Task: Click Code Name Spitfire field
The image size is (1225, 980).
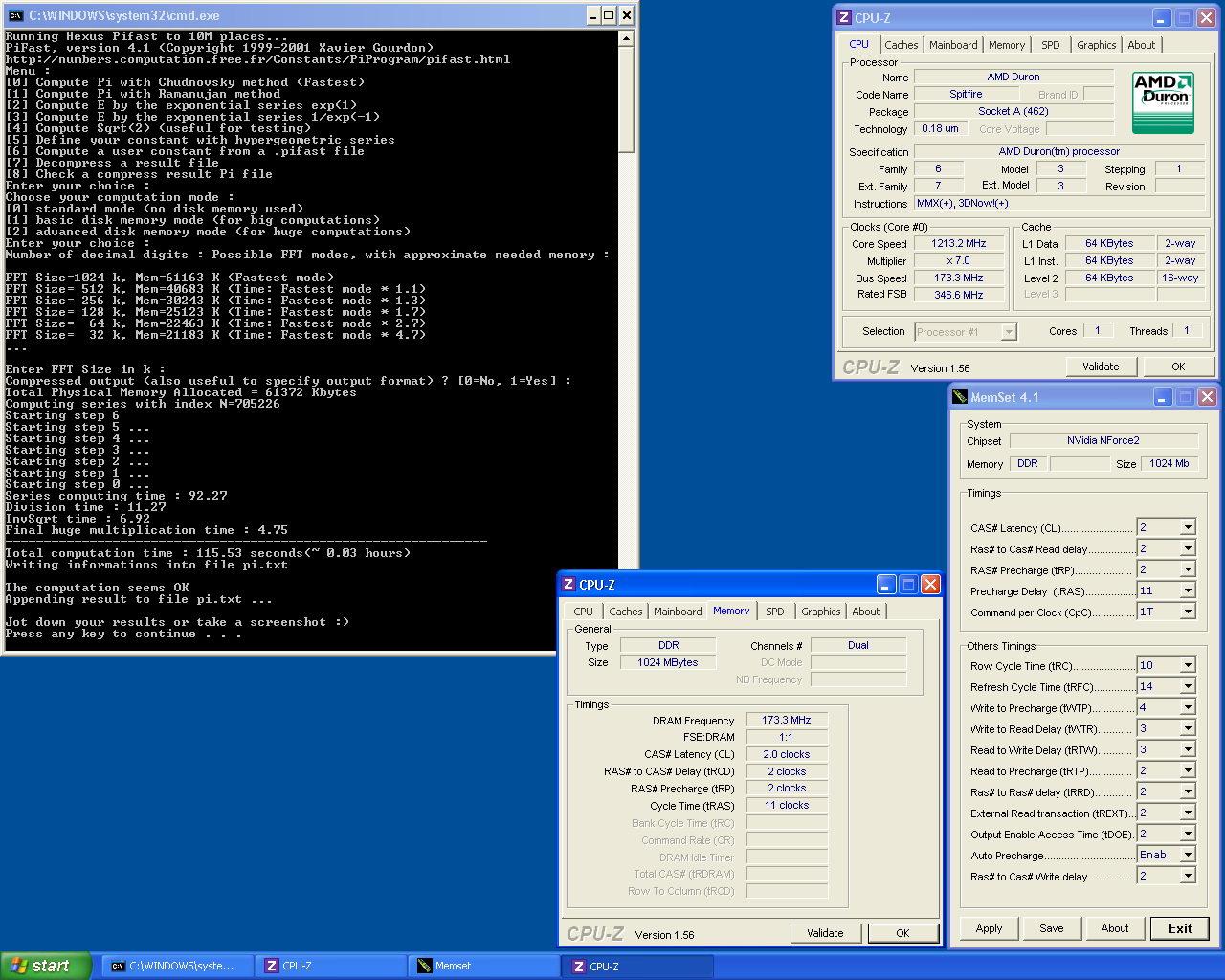Action: (966, 95)
